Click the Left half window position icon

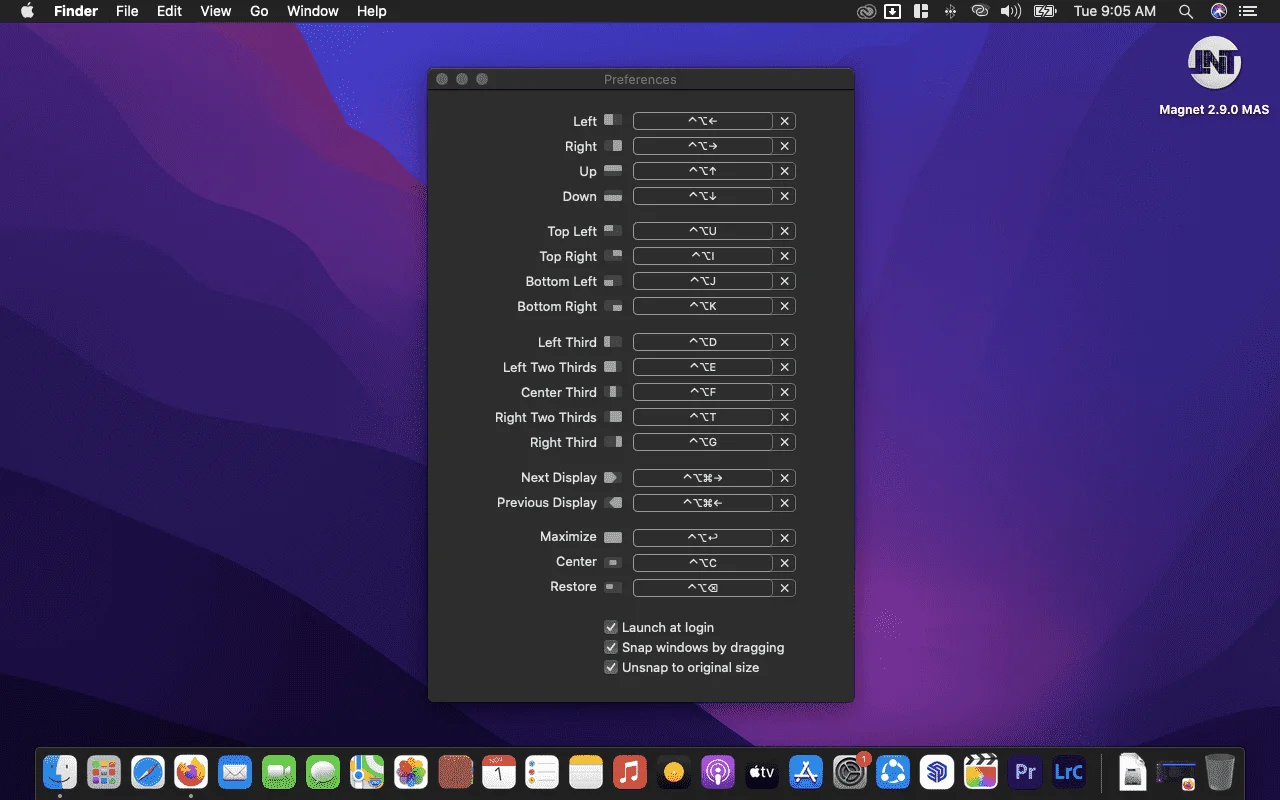pos(613,120)
